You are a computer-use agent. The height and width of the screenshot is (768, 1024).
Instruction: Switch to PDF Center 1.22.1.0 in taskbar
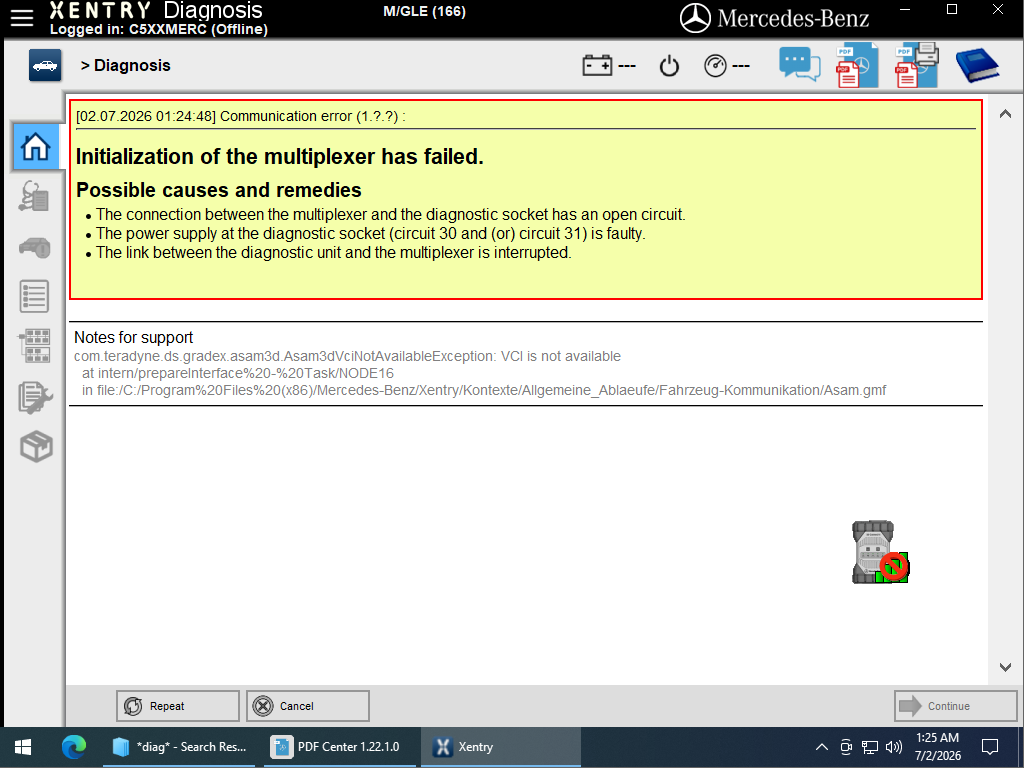point(340,746)
